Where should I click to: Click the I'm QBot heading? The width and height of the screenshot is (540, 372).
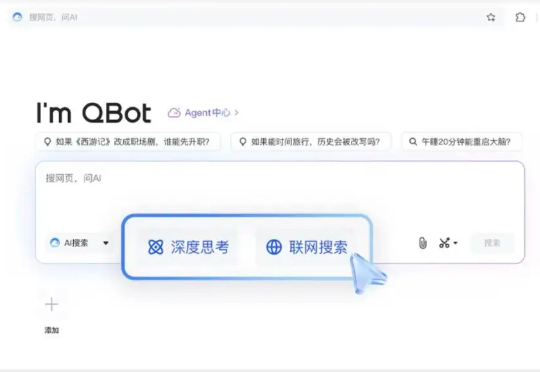click(x=94, y=113)
